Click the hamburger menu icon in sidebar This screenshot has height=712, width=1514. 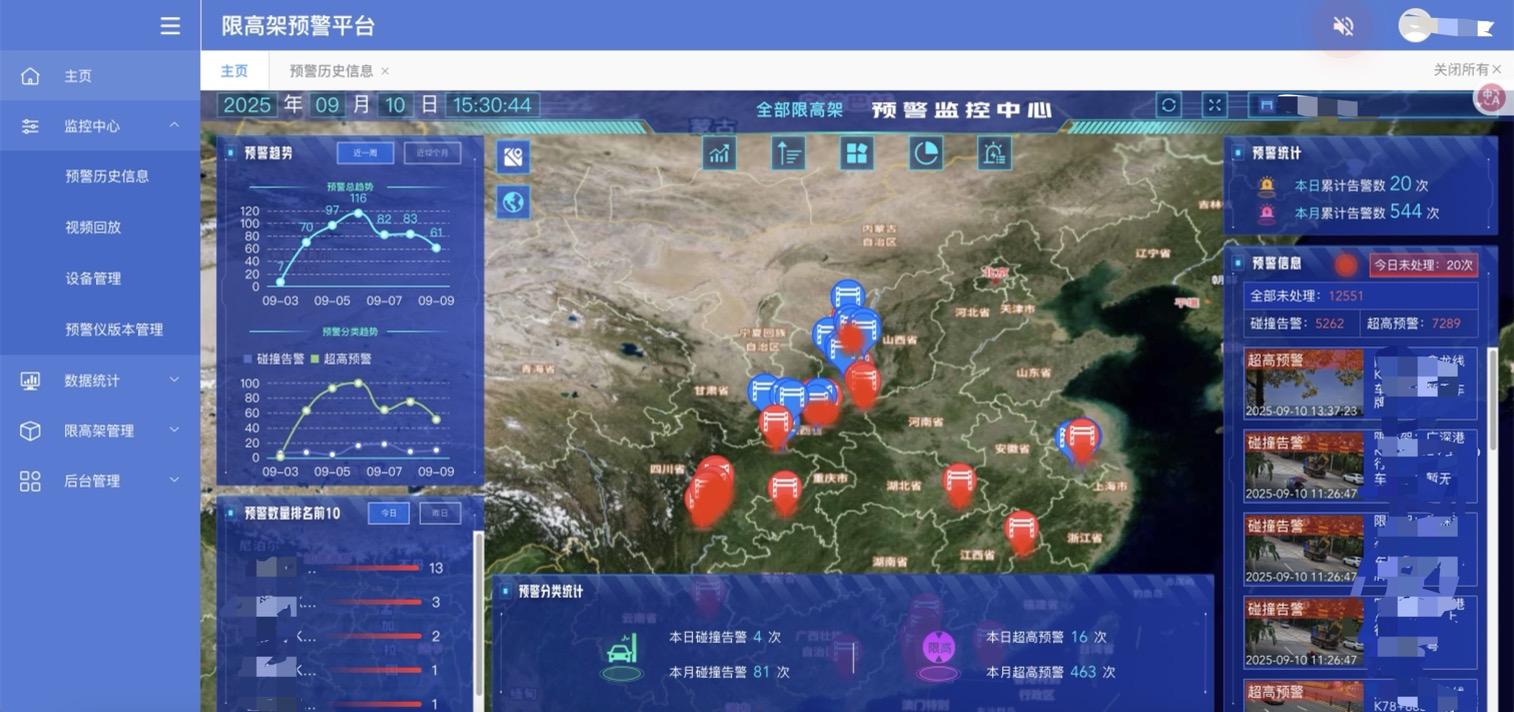[x=170, y=26]
